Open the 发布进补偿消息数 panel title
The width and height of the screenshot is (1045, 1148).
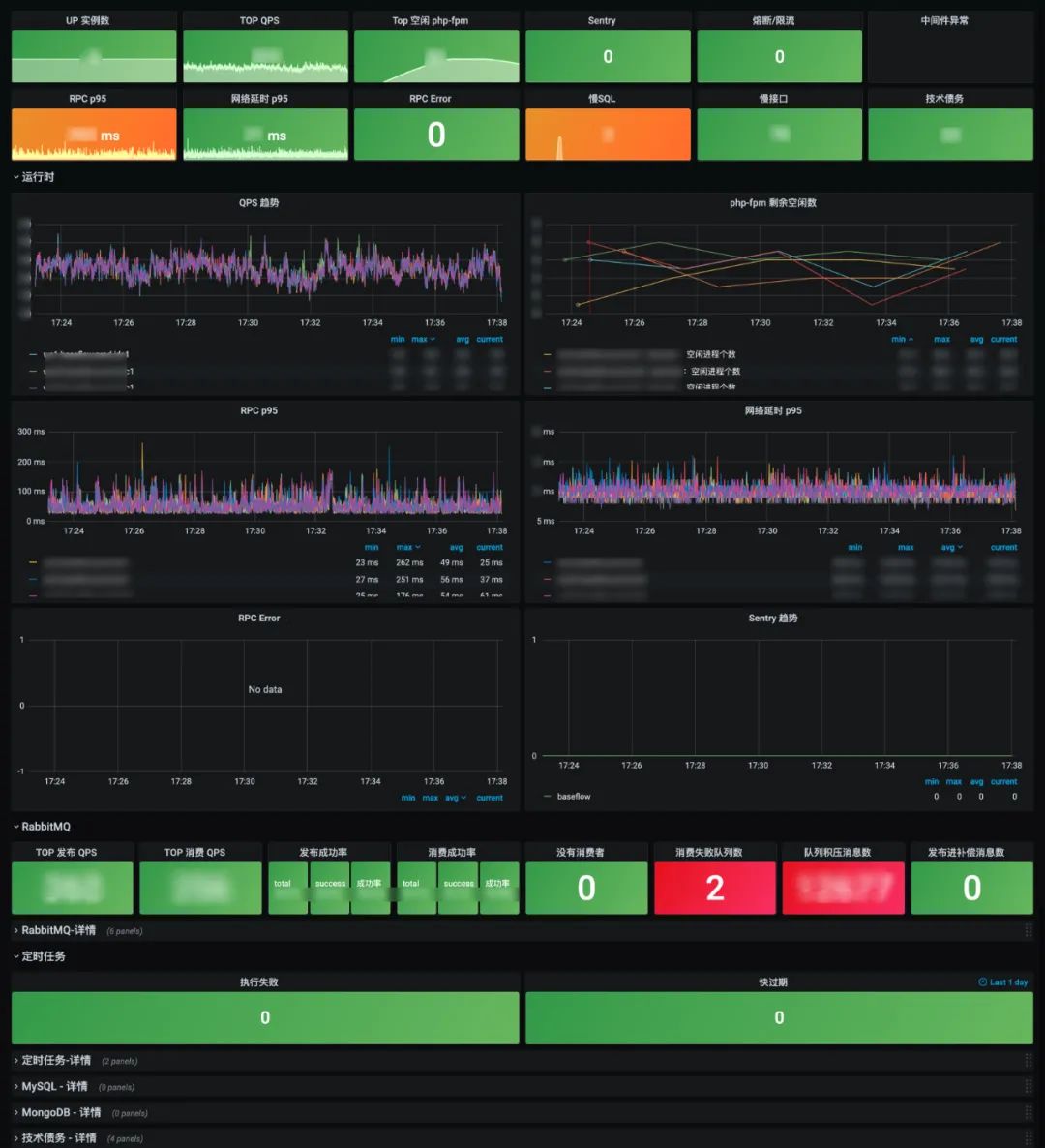coord(966,852)
